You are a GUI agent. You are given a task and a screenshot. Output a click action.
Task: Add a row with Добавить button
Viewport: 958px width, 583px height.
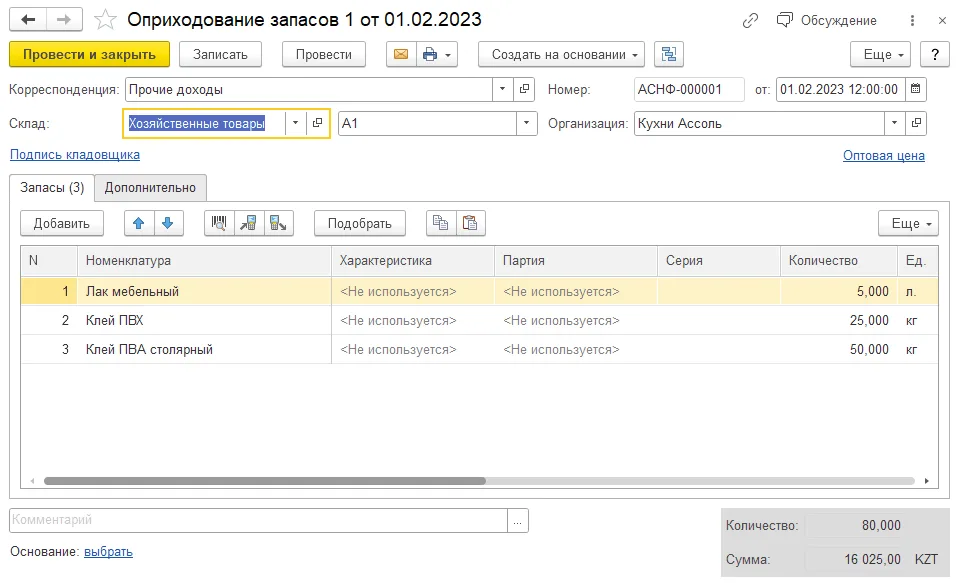(x=62, y=223)
